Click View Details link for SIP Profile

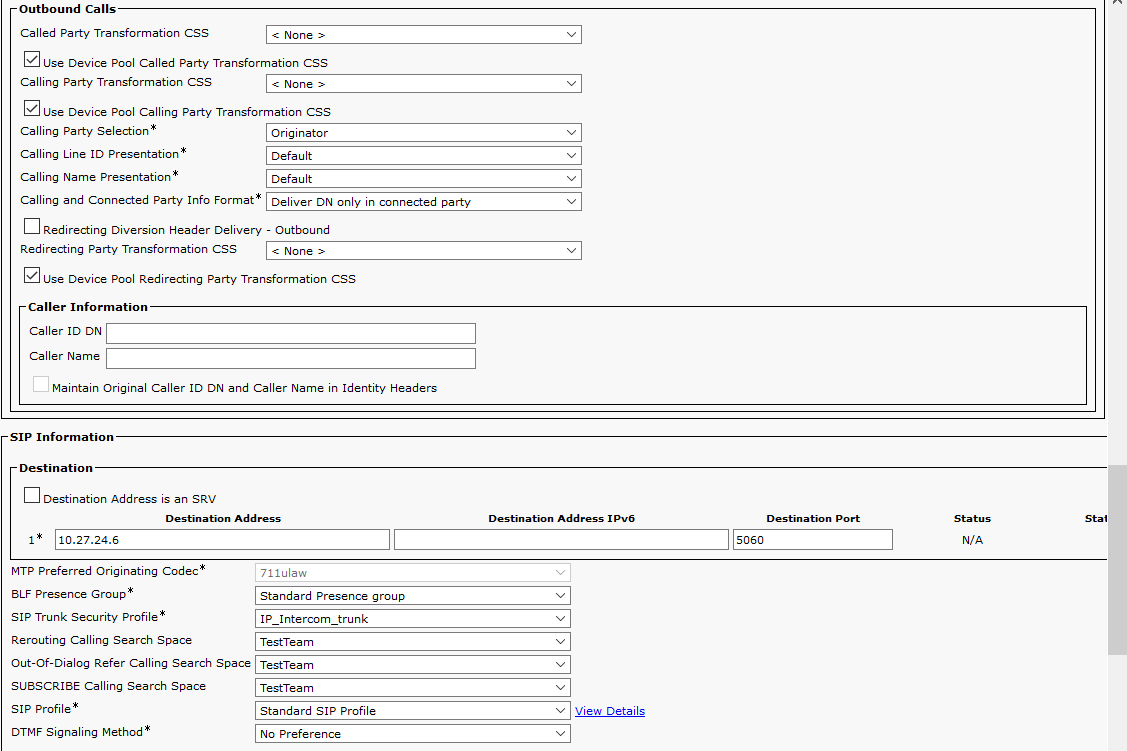pos(609,711)
